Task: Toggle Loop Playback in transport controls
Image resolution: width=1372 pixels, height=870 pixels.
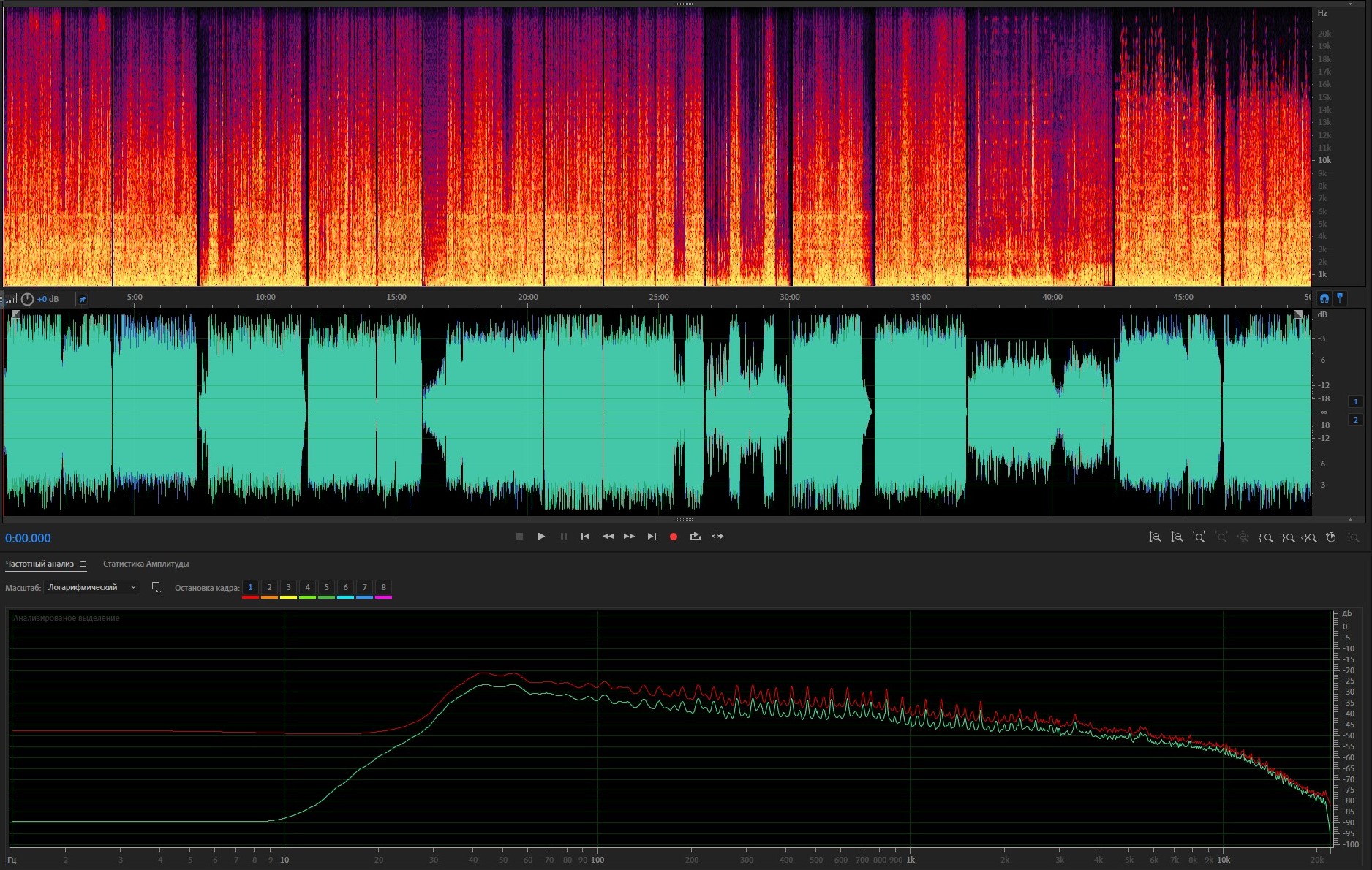Action: (x=695, y=537)
